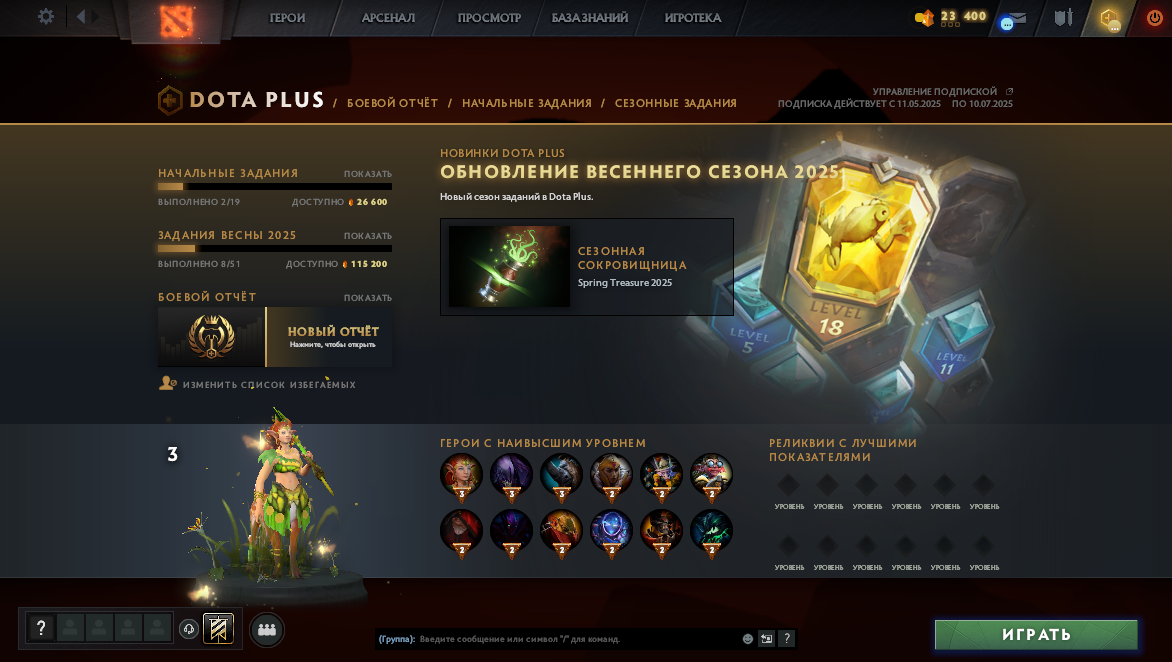Image resolution: width=1172 pixels, height=662 pixels.
Task: Go back with the left arrow icon
Action: (x=81, y=16)
